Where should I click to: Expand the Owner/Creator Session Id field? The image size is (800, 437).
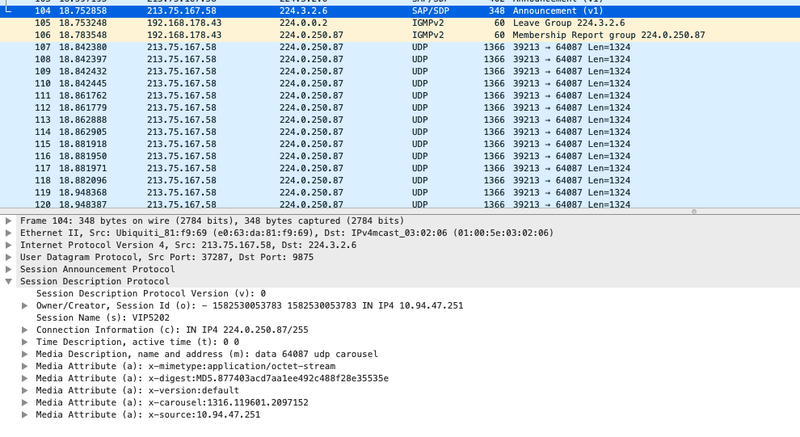(x=24, y=306)
